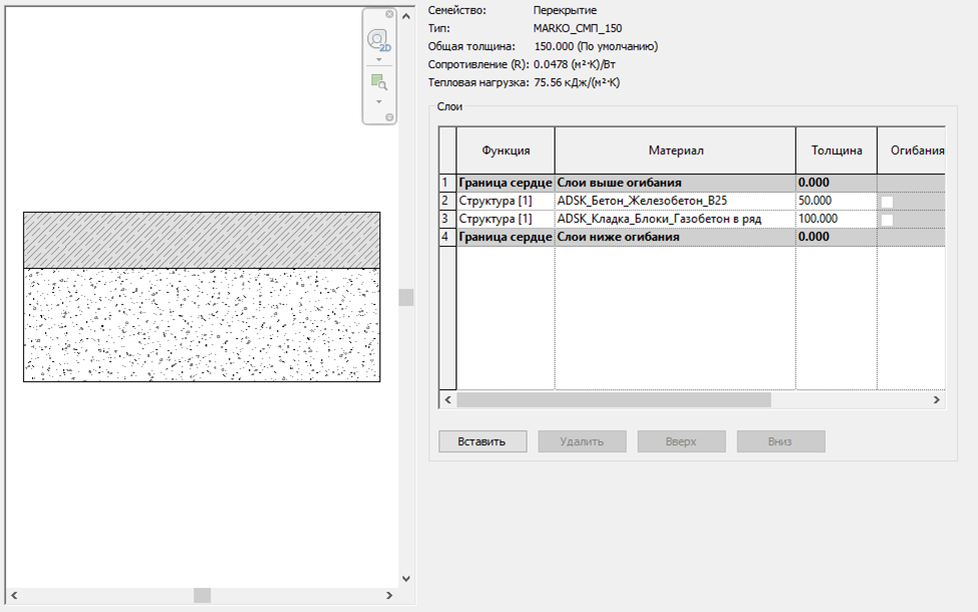
Task: Click the Слои выше огибания cell
Action: pos(675,183)
